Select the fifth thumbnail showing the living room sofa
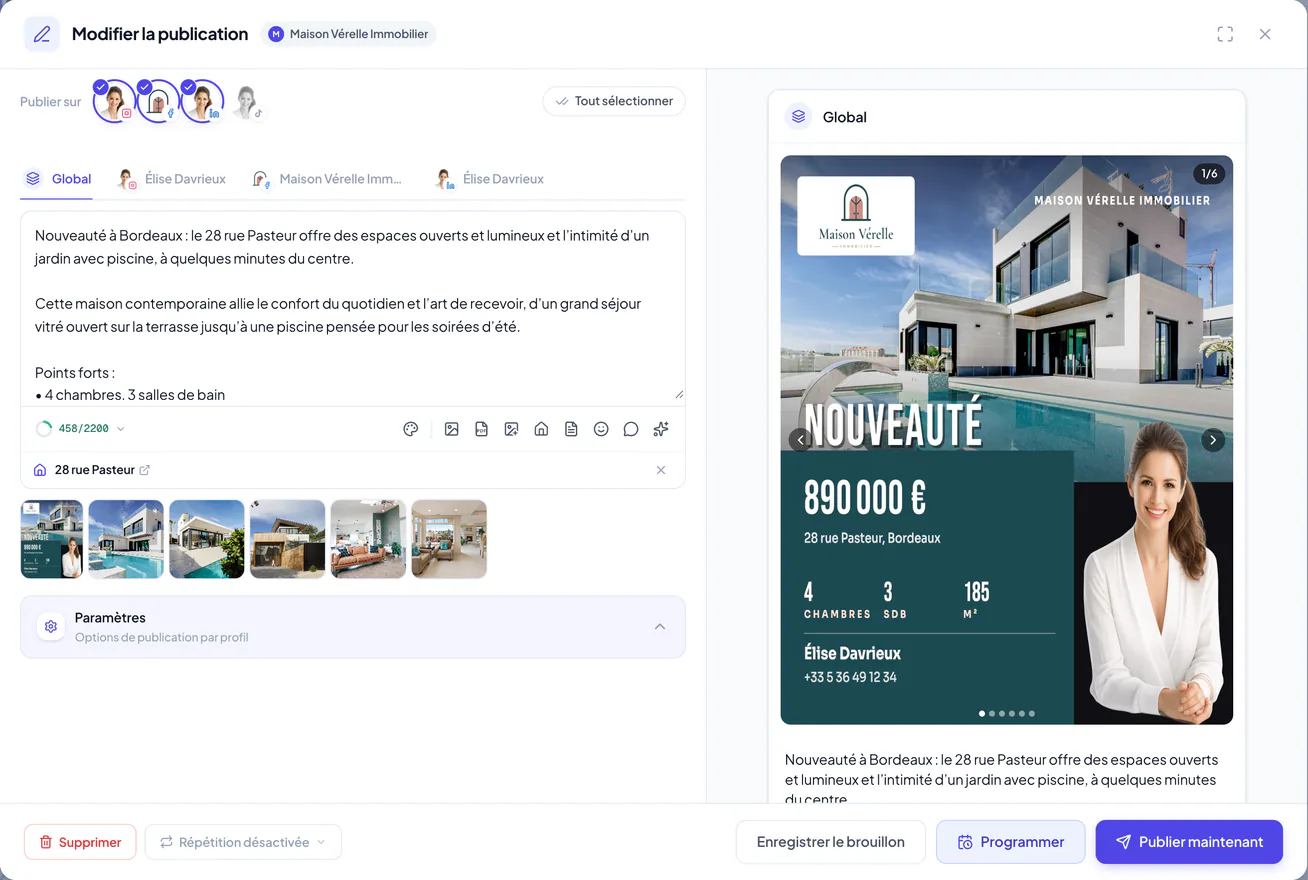The height and width of the screenshot is (880, 1308). pyautogui.click(x=368, y=539)
